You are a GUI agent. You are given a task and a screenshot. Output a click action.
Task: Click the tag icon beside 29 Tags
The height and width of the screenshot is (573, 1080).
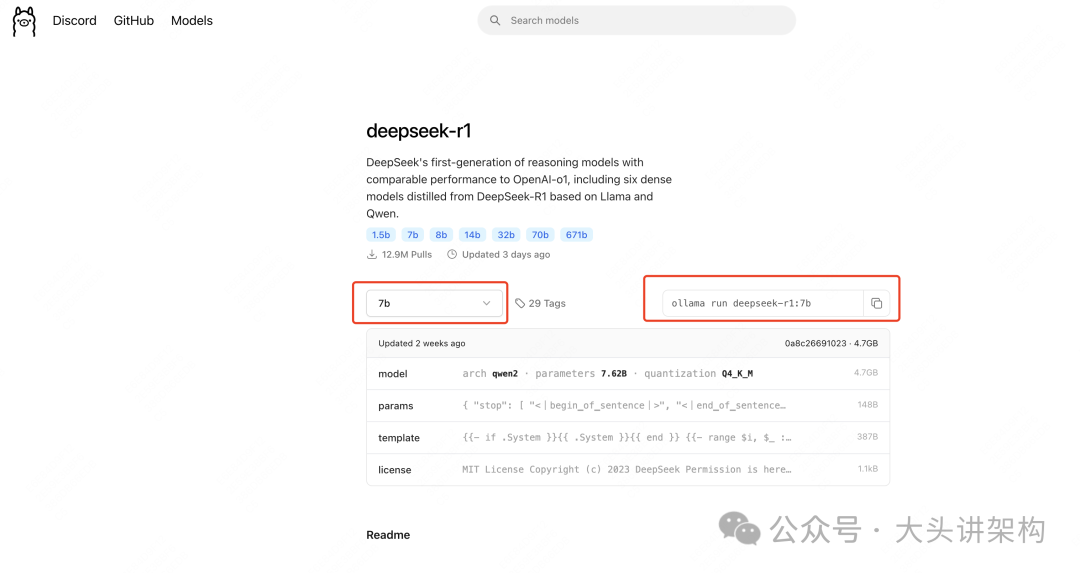click(x=520, y=303)
